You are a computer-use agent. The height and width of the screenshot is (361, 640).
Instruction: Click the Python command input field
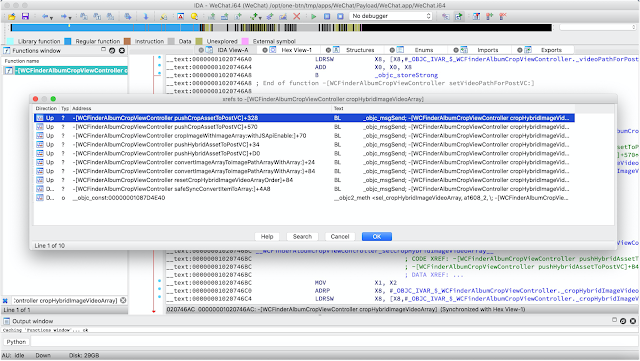[333, 342]
